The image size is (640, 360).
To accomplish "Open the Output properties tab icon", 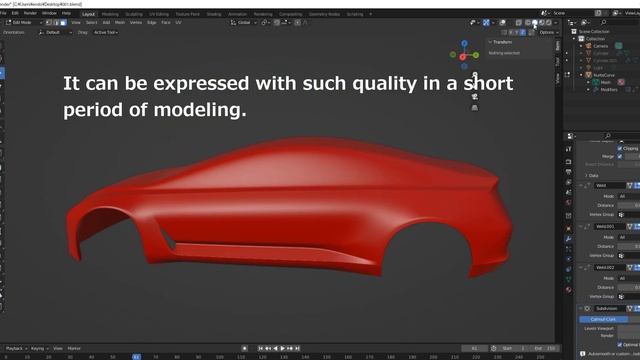I will pyautogui.click(x=569, y=172).
